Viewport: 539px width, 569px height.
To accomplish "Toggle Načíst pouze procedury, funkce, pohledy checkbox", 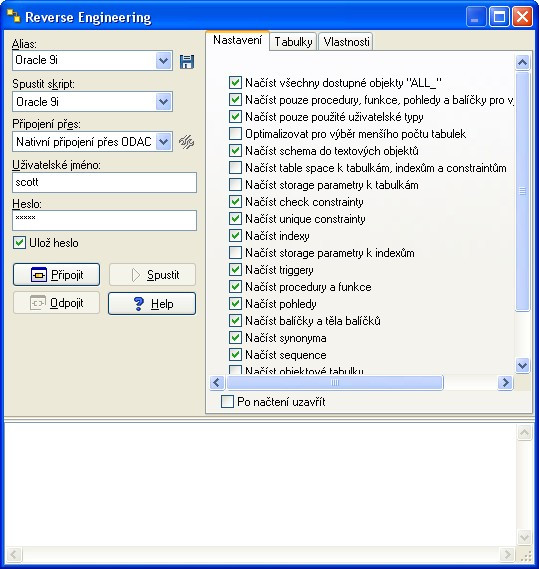I will click(x=235, y=99).
